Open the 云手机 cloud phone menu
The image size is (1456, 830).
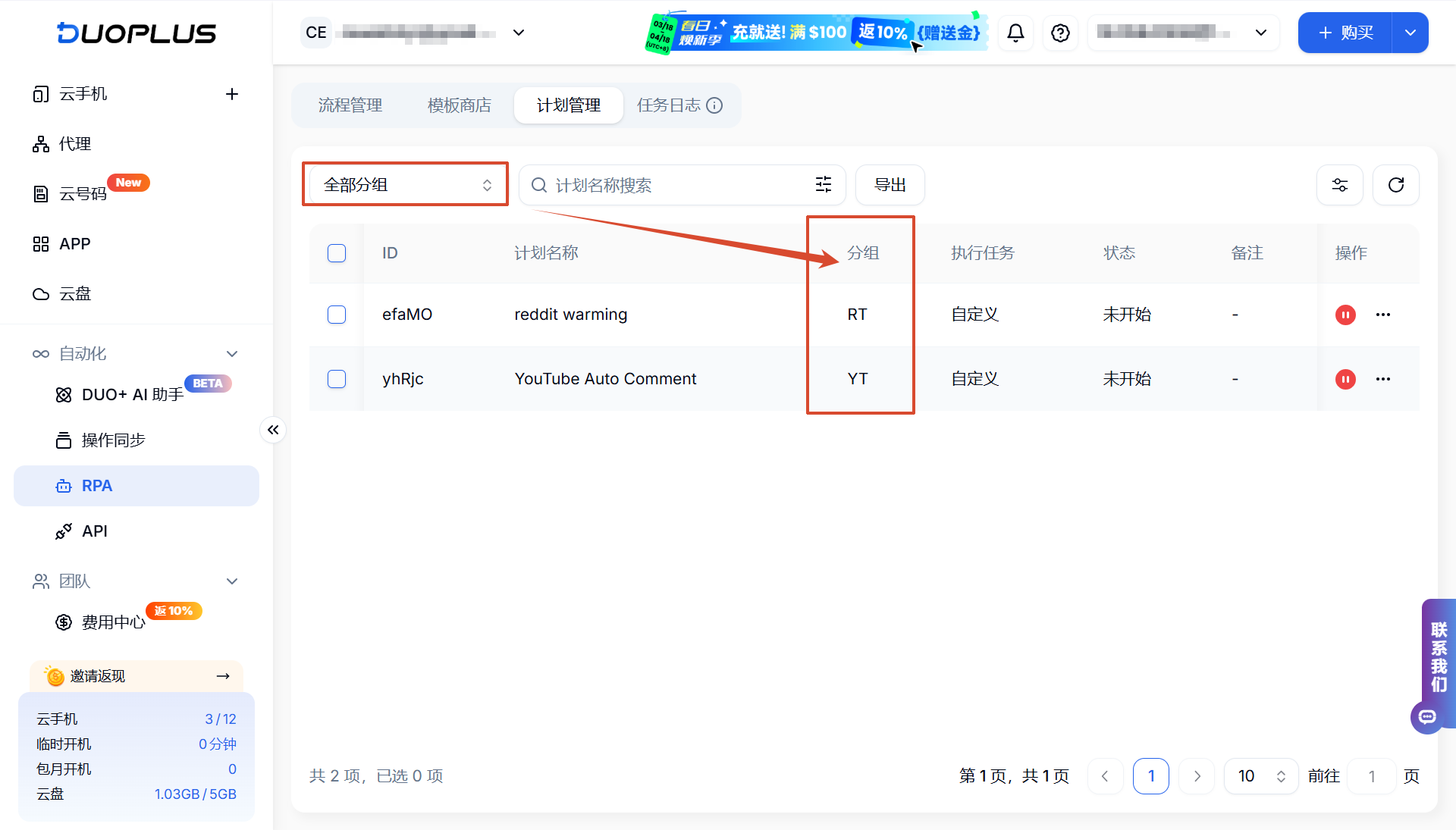[83, 94]
